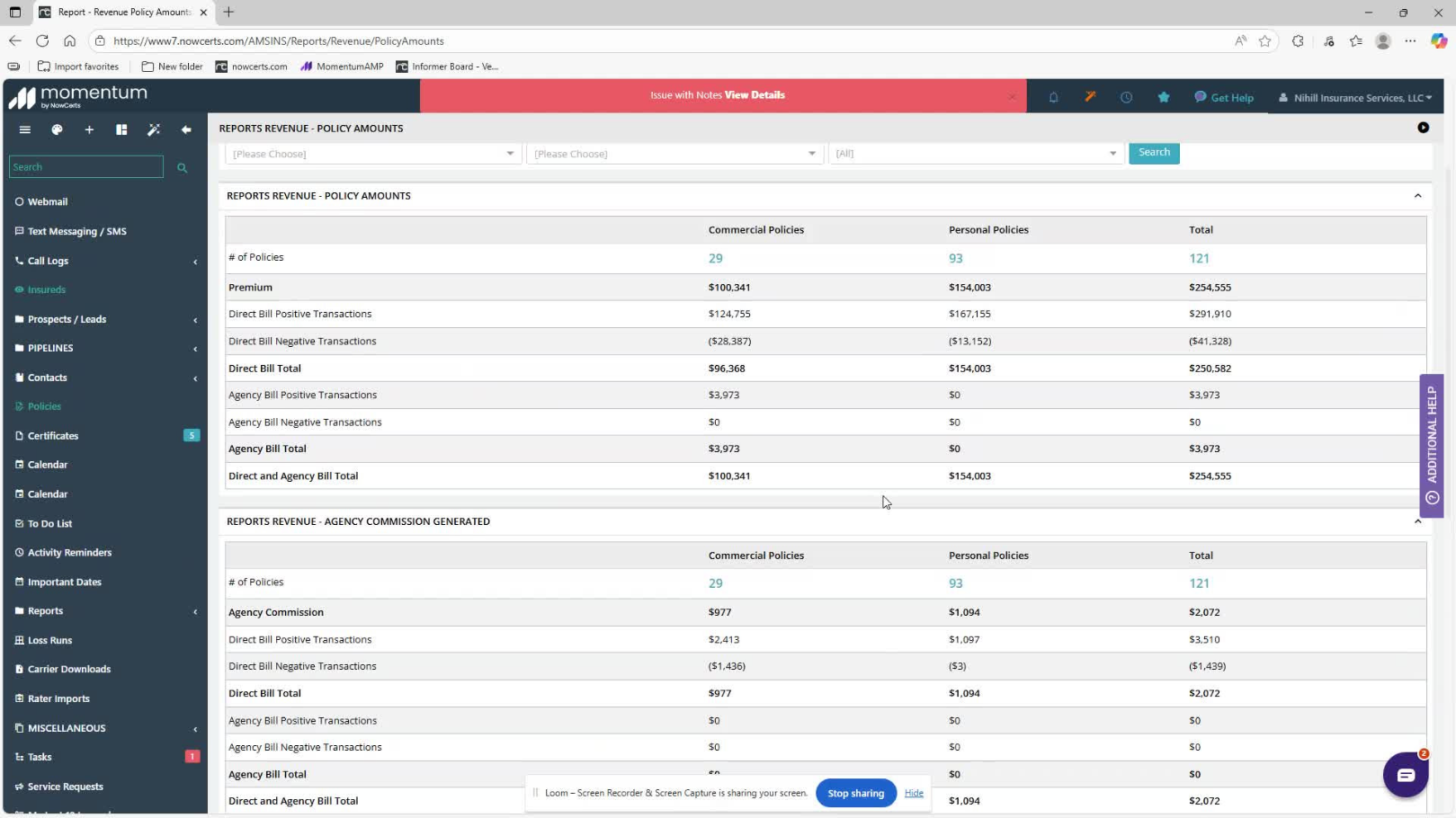Click Get Help in header
1456x818 pixels.
(1224, 97)
